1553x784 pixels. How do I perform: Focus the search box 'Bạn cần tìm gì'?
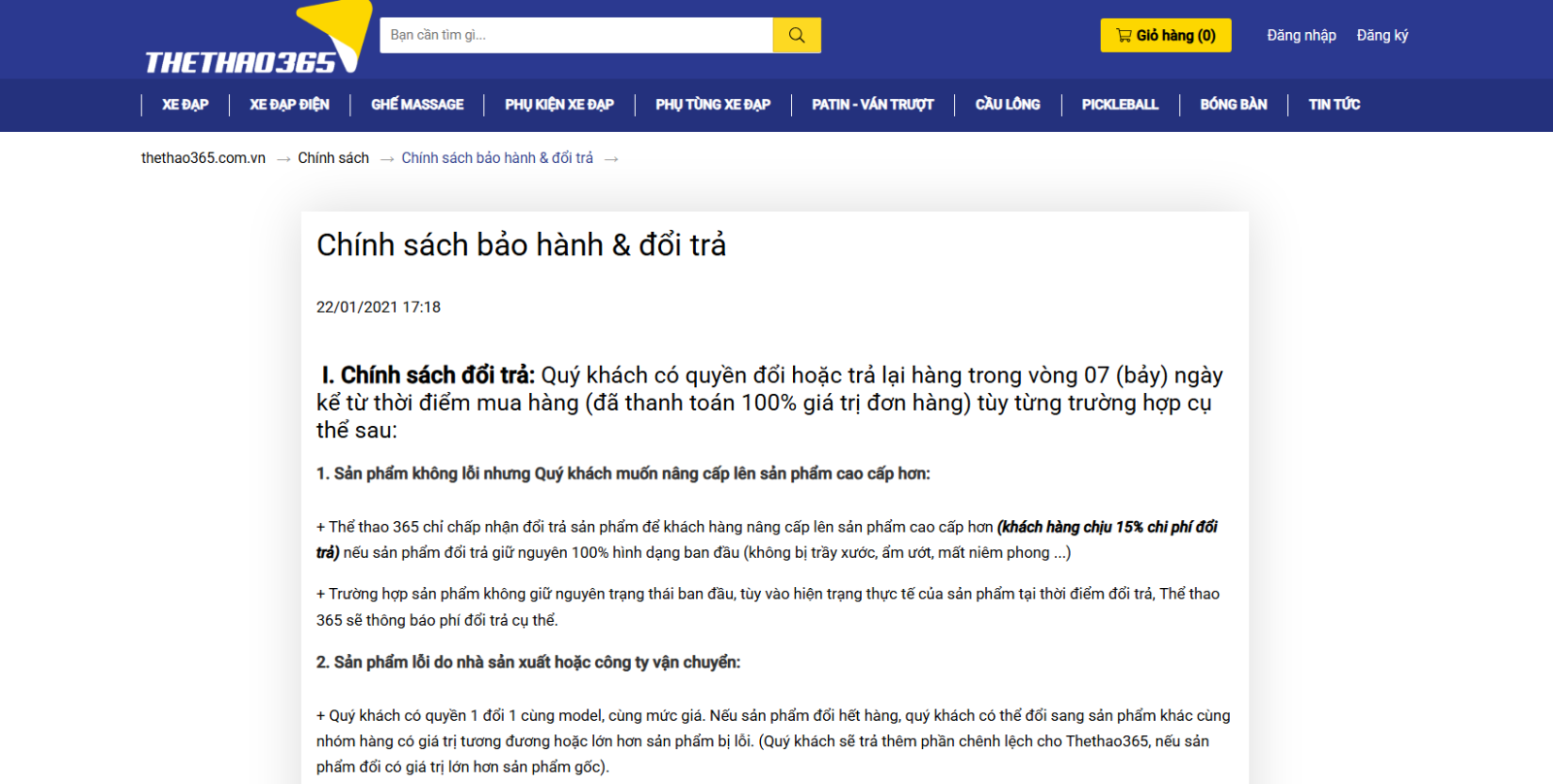(x=576, y=35)
